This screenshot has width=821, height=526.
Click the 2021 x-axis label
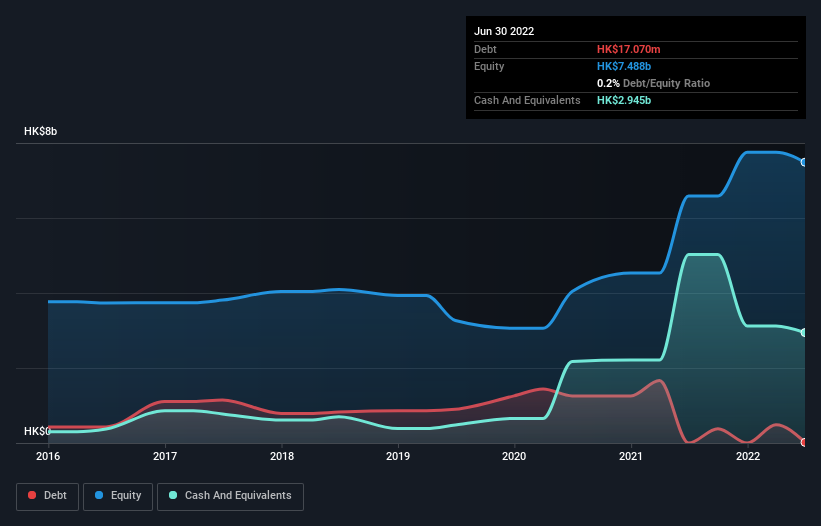[x=631, y=456]
